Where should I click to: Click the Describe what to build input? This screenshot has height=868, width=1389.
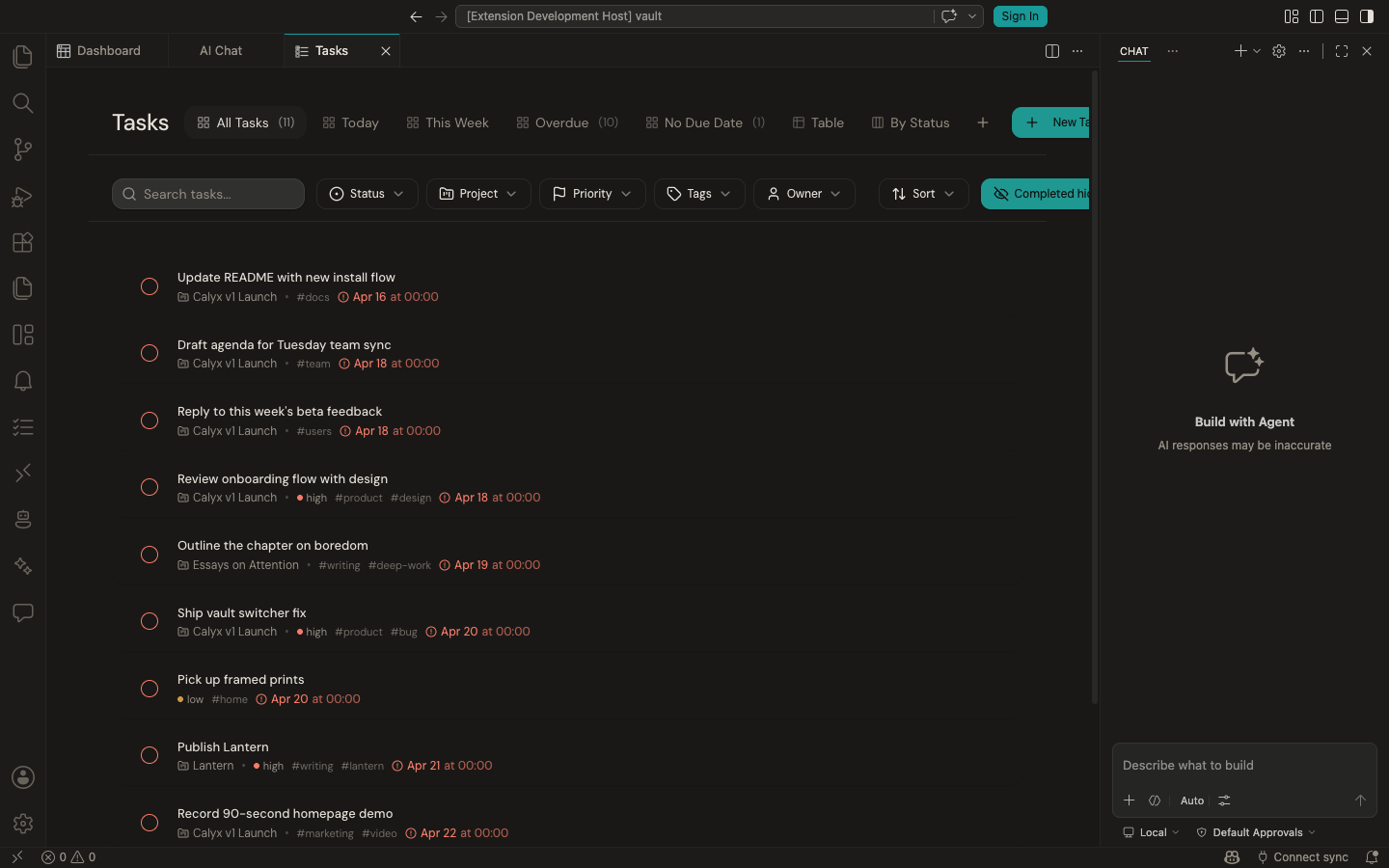tap(1243, 766)
